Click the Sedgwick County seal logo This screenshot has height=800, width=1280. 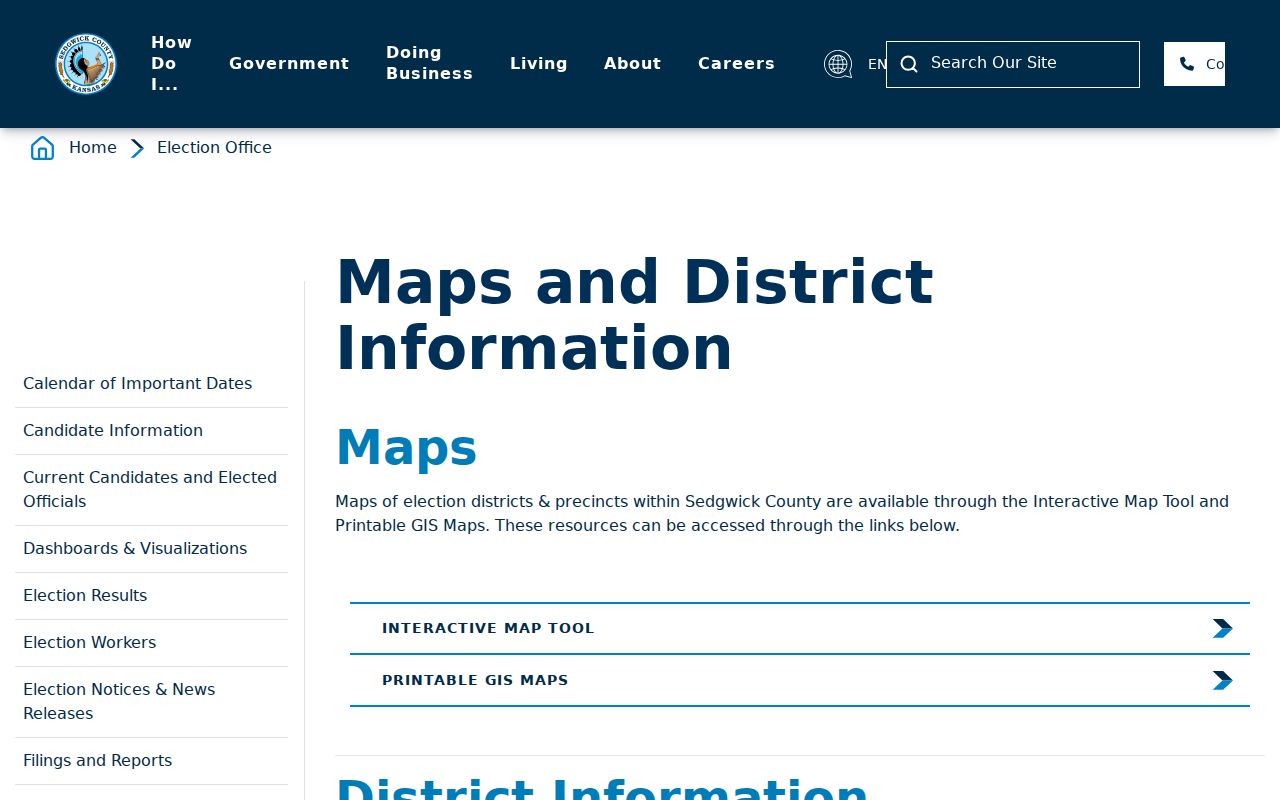[86, 64]
